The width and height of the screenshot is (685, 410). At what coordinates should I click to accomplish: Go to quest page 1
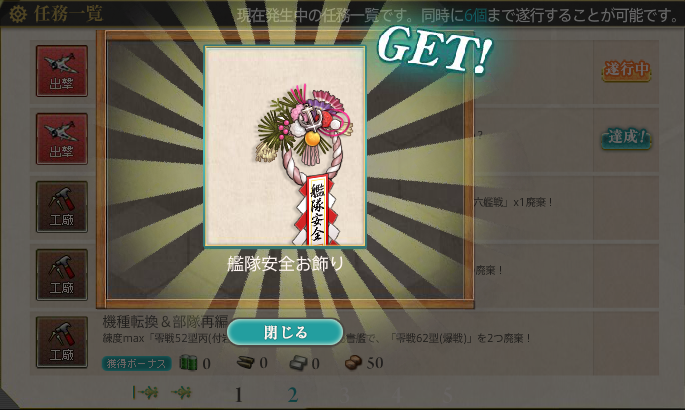[238, 395]
